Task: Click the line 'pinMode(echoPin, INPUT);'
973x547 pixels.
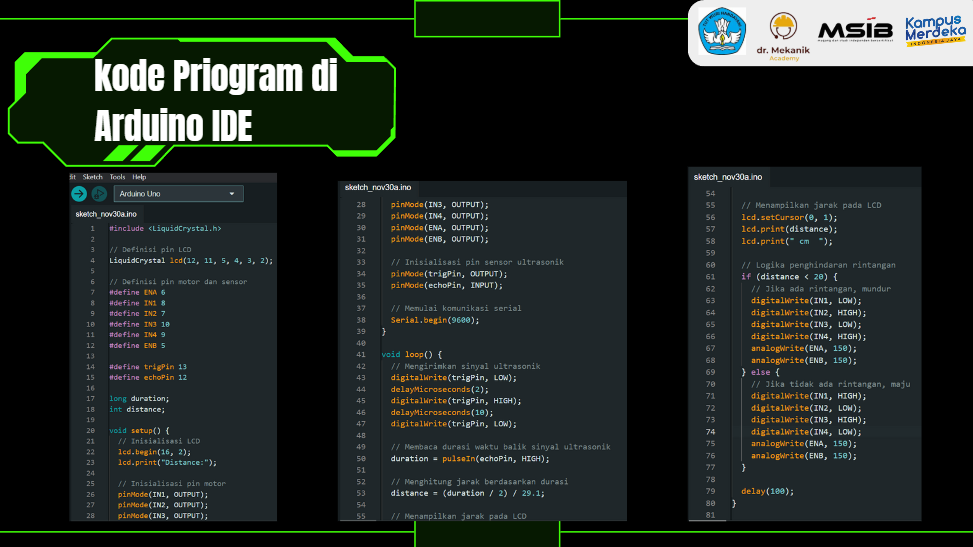Action: point(447,286)
